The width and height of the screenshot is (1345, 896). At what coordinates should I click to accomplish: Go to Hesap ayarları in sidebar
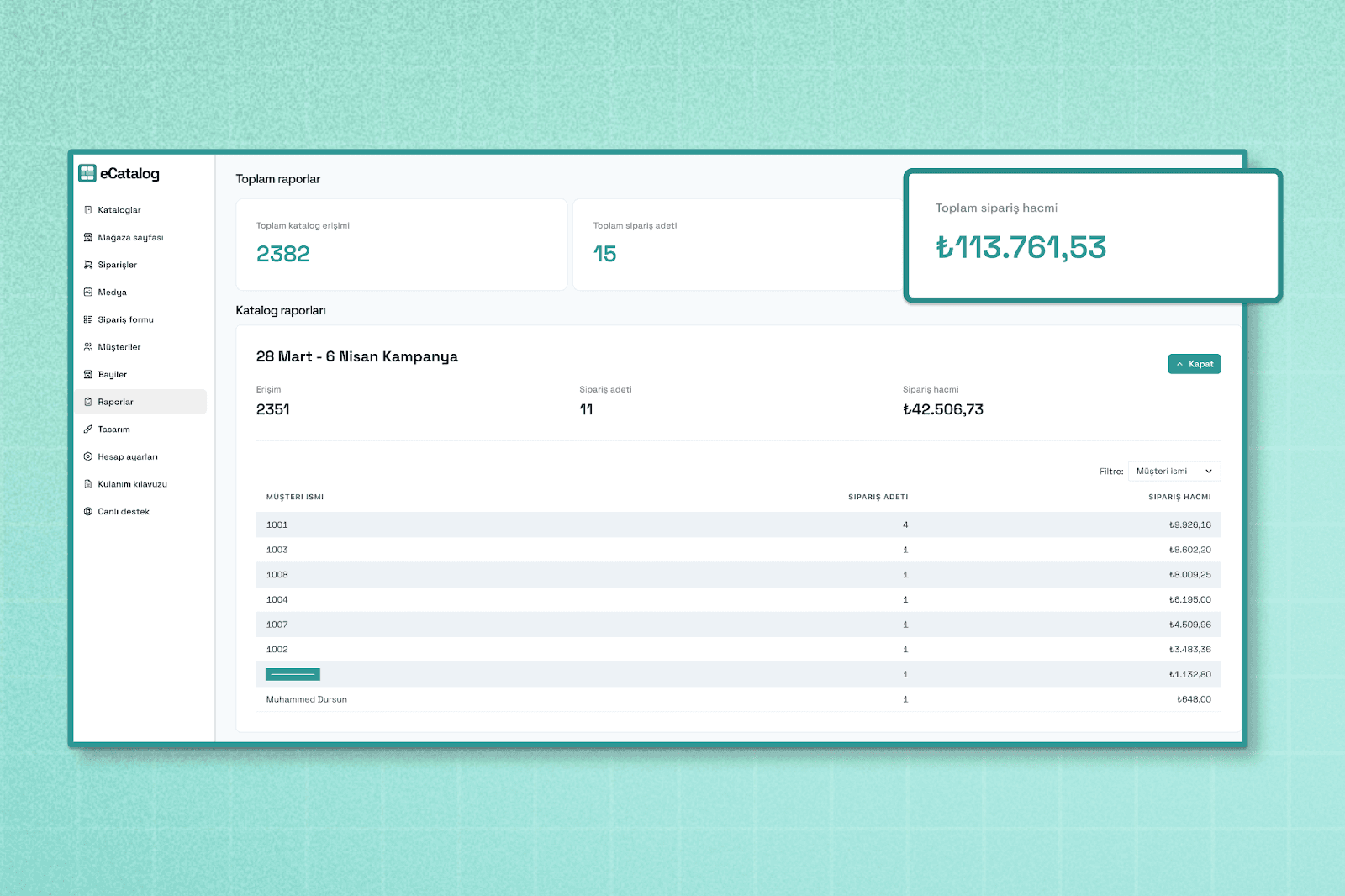[127, 457]
